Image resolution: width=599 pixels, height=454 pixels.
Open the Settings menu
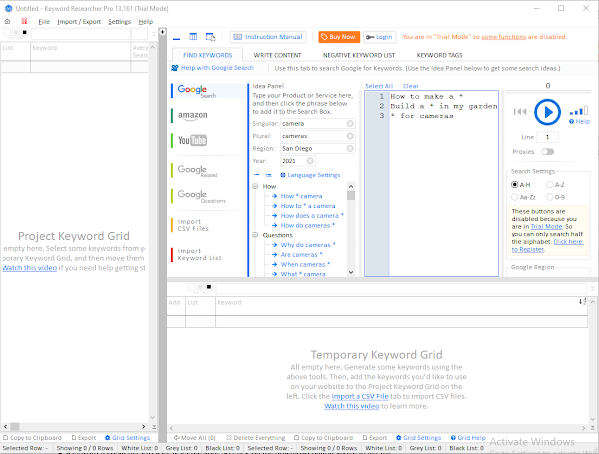pos(119,22)
